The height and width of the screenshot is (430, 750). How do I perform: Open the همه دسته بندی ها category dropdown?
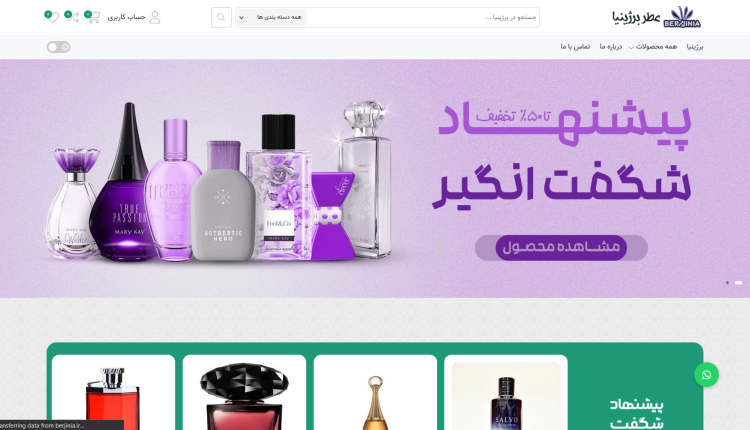[x=272, y=18]
